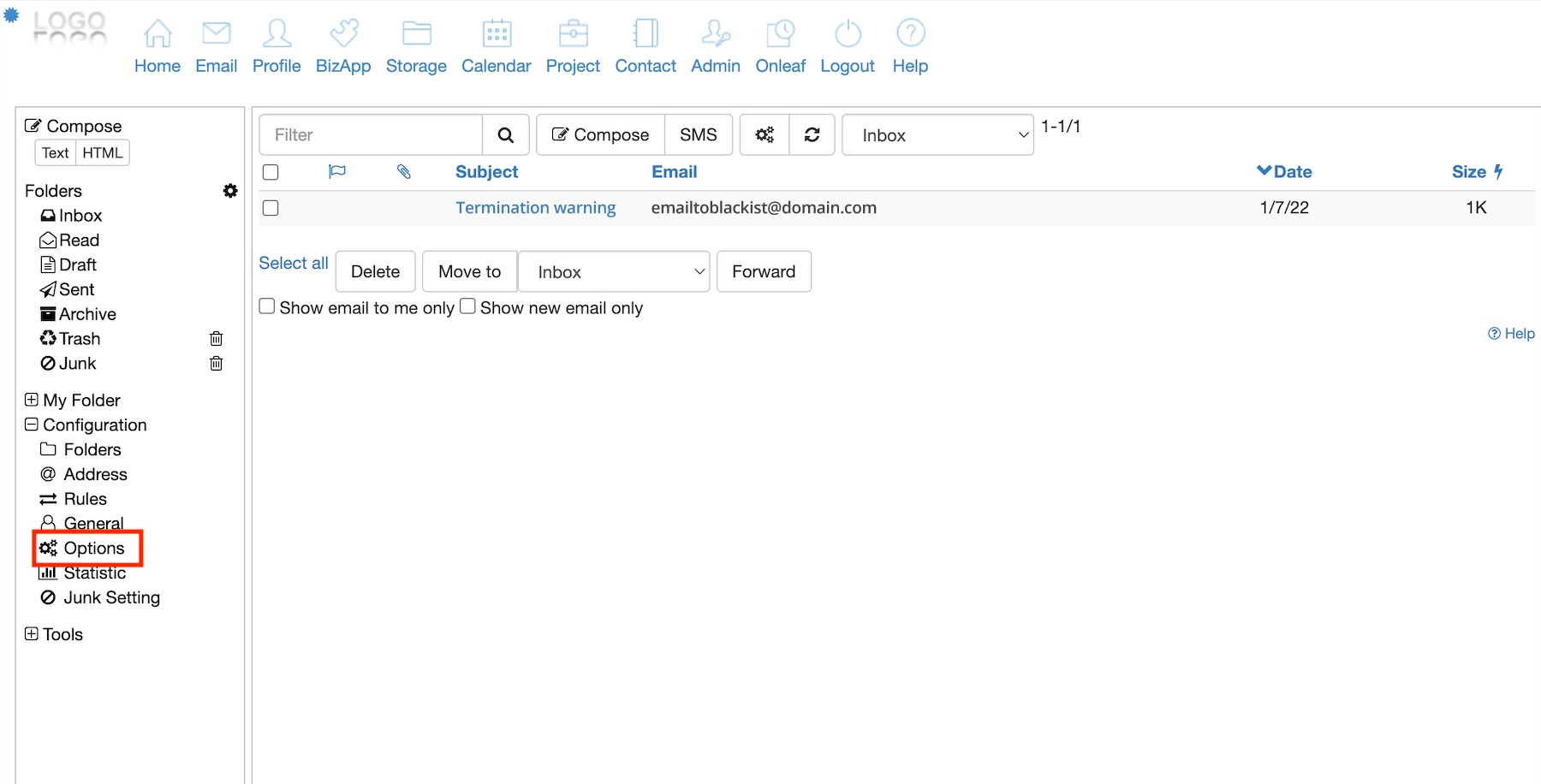Click the Storage folder icon in the top bar
1541x784 pixels.
(416, 34)
